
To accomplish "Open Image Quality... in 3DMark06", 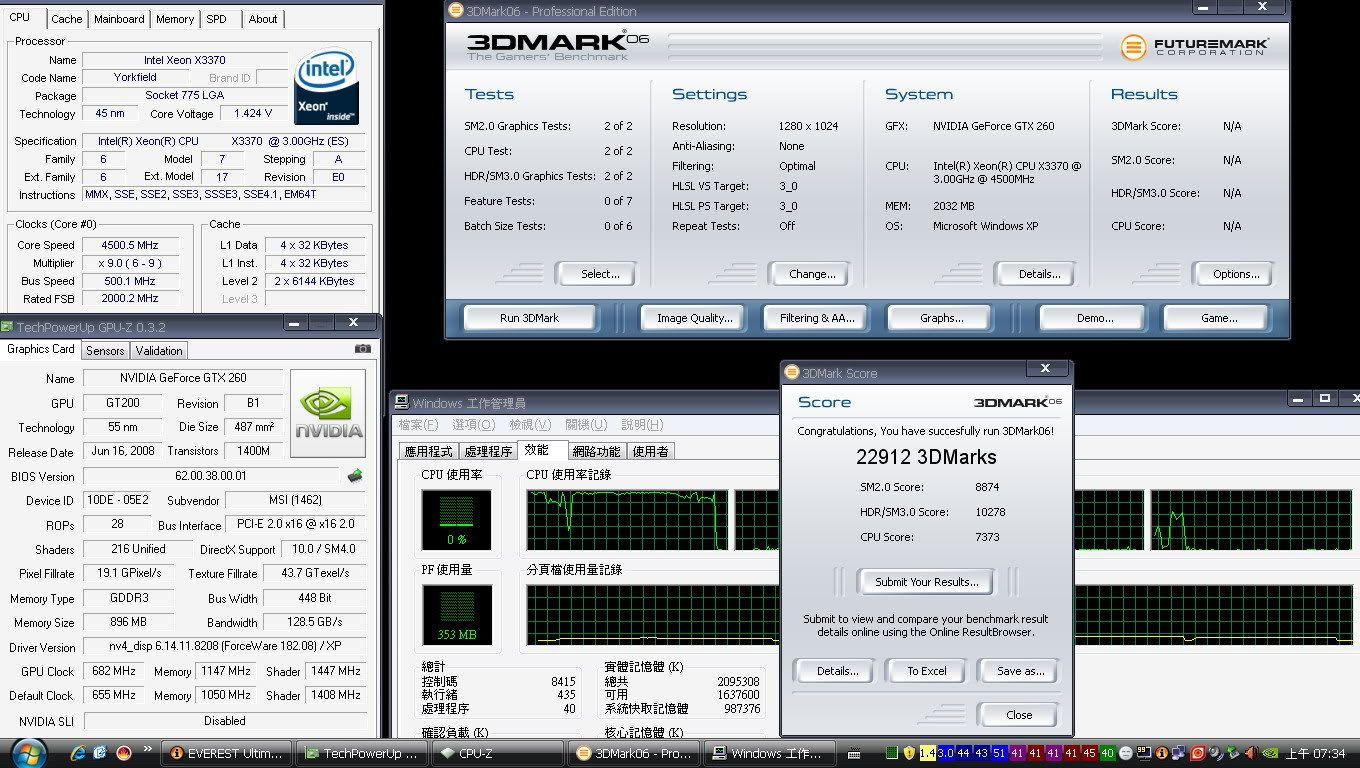I will [694, 318].
